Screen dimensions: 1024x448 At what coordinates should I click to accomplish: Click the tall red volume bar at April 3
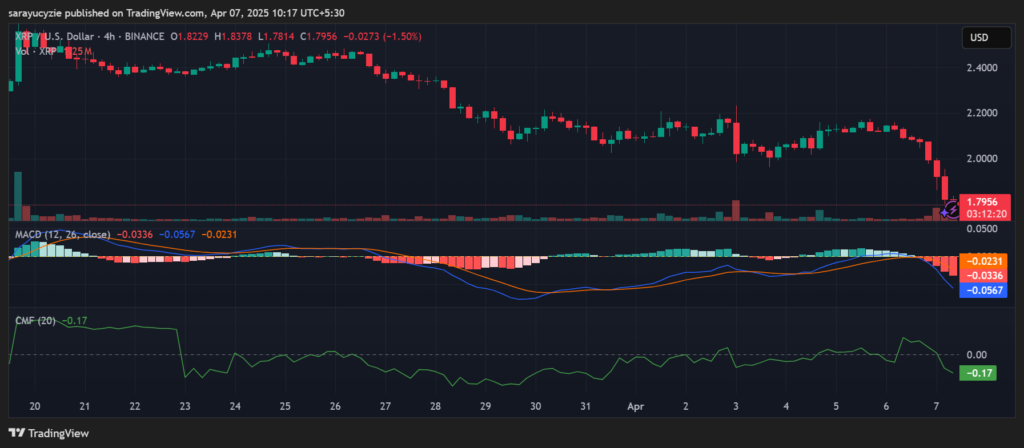coord(736,209)
